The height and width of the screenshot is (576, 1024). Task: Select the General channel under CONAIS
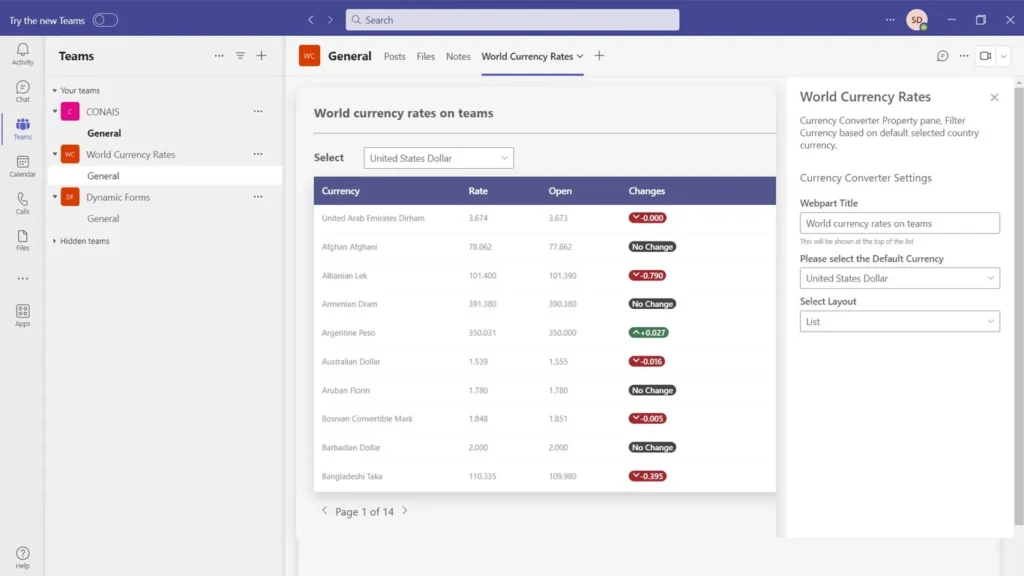tap(104, 132)
